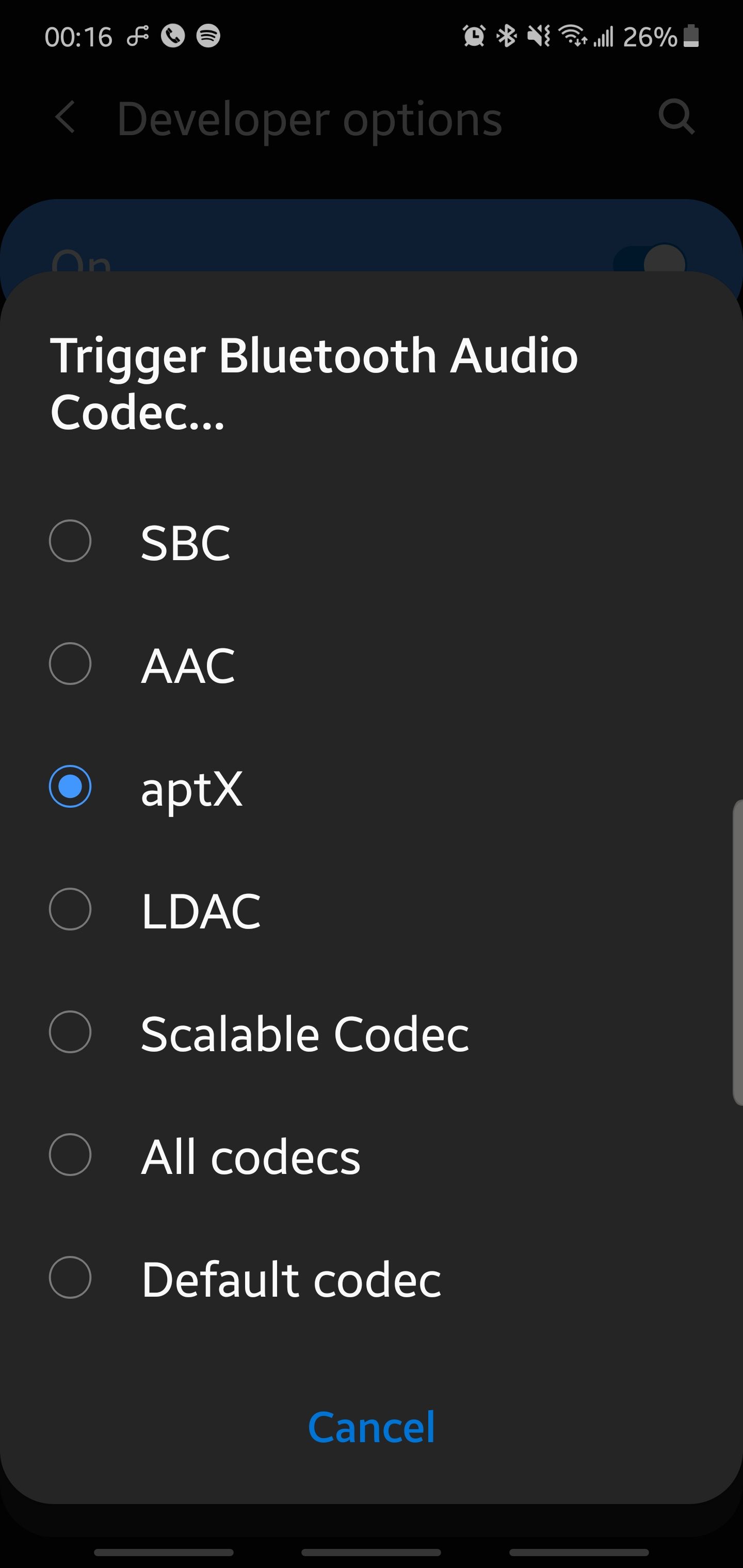Toggle the Developer options On switch
The height and width of the screenshot is (1568, 743).
[x=651, y=262]
